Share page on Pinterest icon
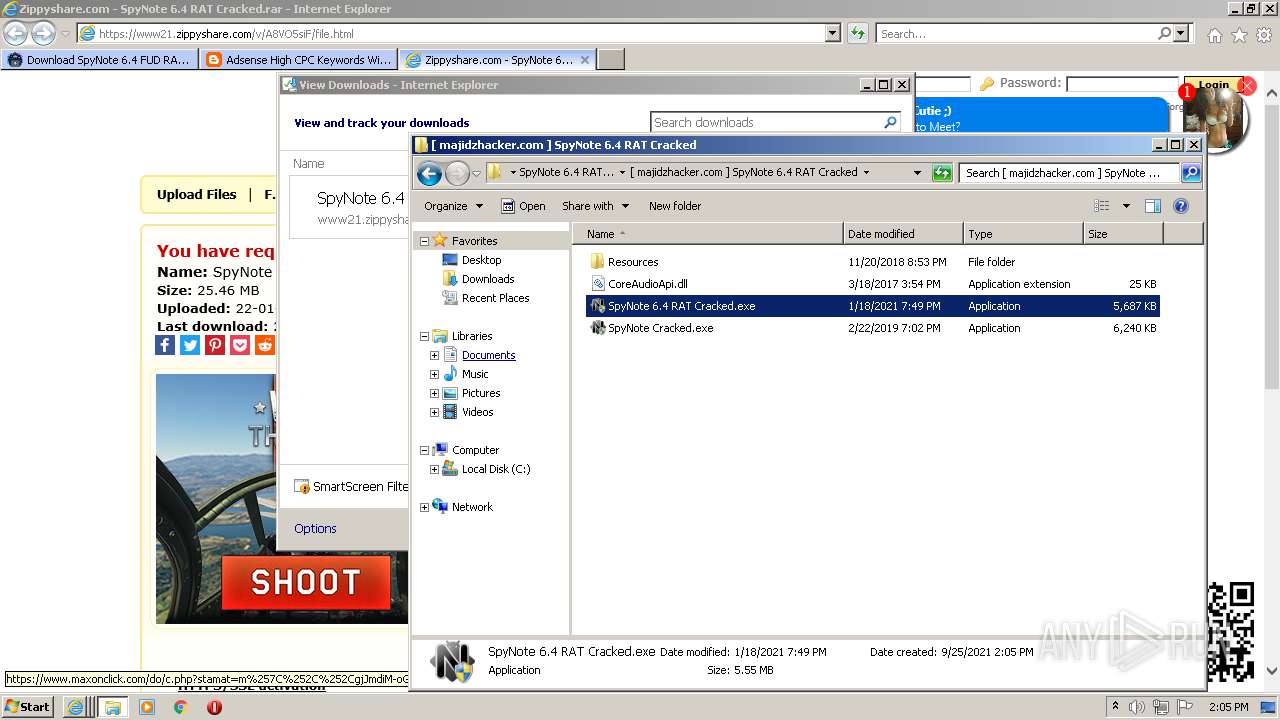 215,345
